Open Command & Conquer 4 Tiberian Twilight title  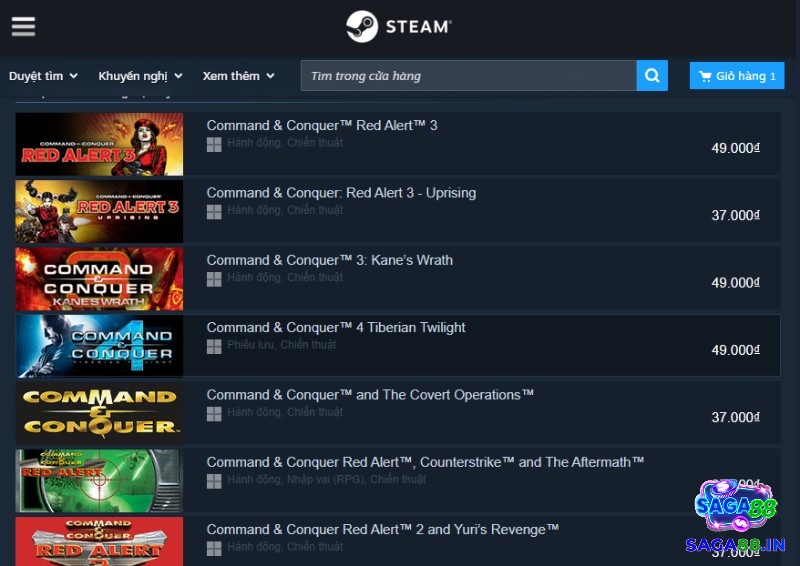(x=336, y=328)
